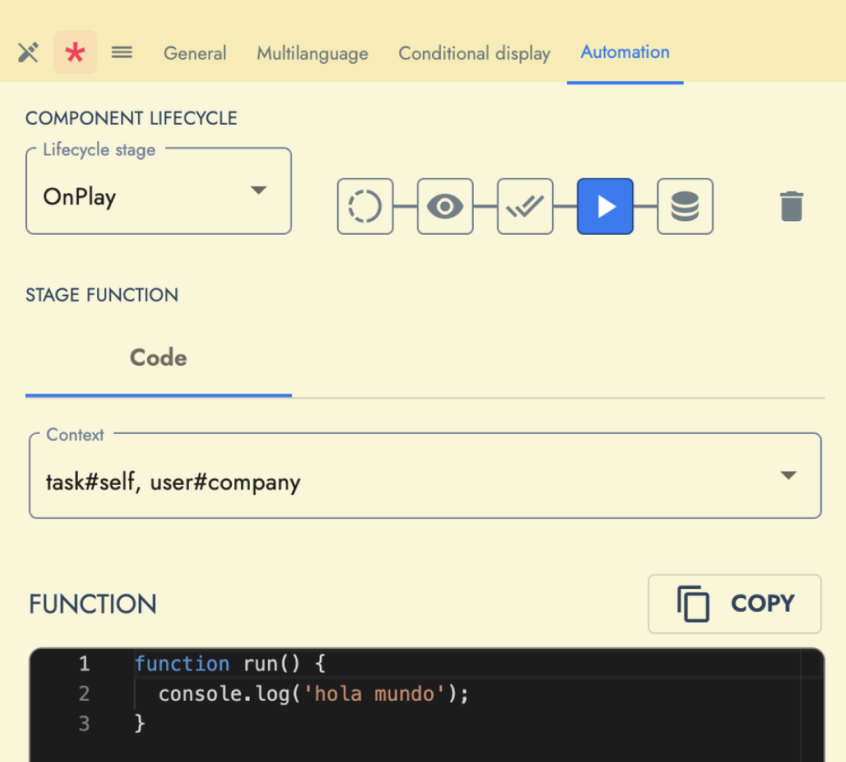Image resolution: width=846 pixels, height=762 pixels.
Task: Select the double-checkmark lifecycle stage icon
Action: point(524,205)
